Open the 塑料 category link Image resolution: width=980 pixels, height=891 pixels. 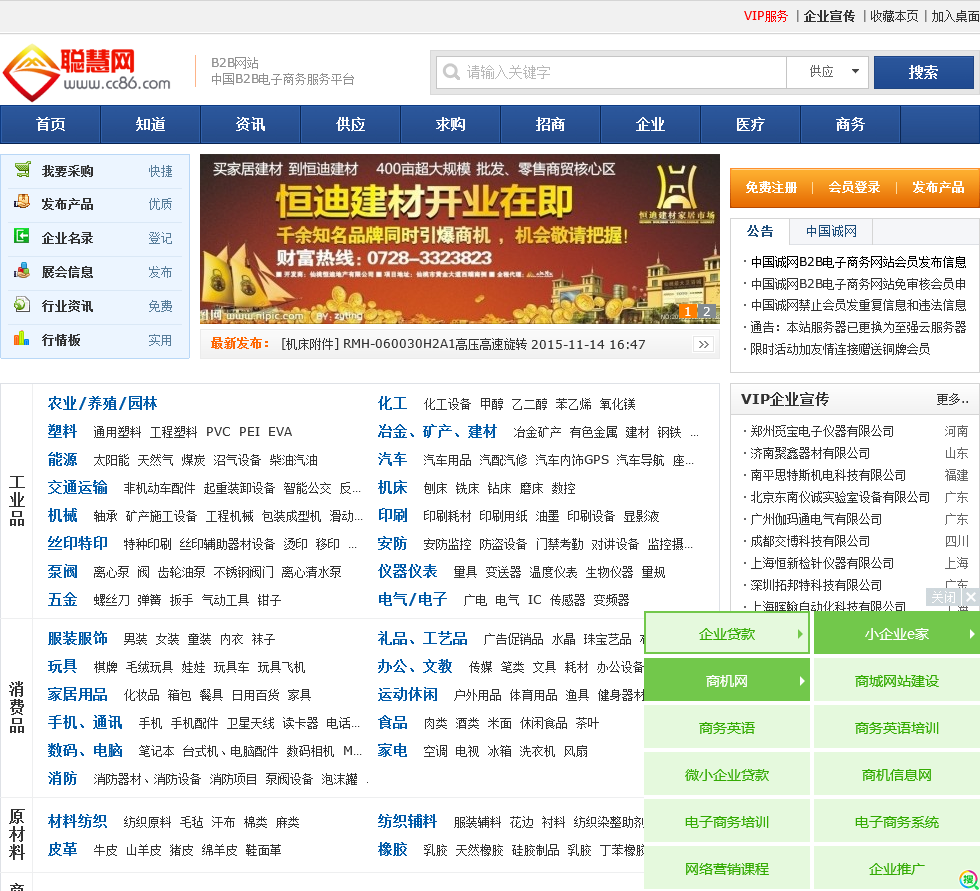(62, 431)
